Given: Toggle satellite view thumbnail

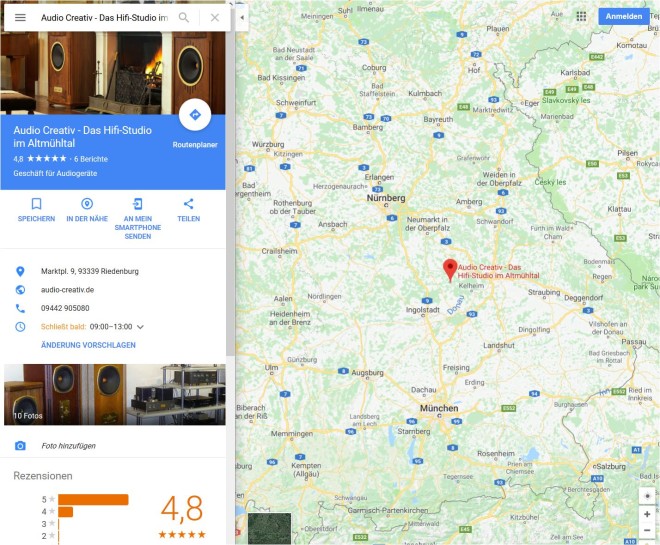Looking at the screenshot, I should click(x=269, y=528).
